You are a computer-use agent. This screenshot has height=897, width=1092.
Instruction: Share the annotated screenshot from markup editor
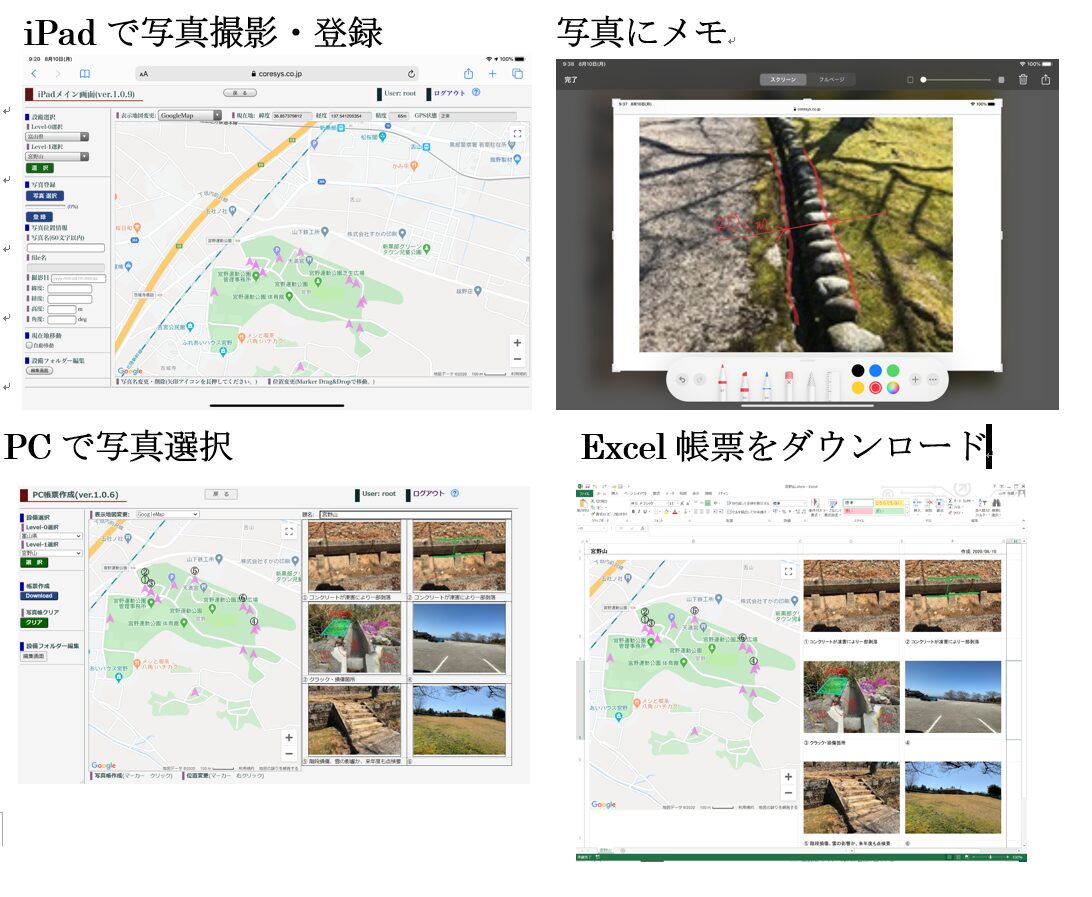[x=1045, y=79]
